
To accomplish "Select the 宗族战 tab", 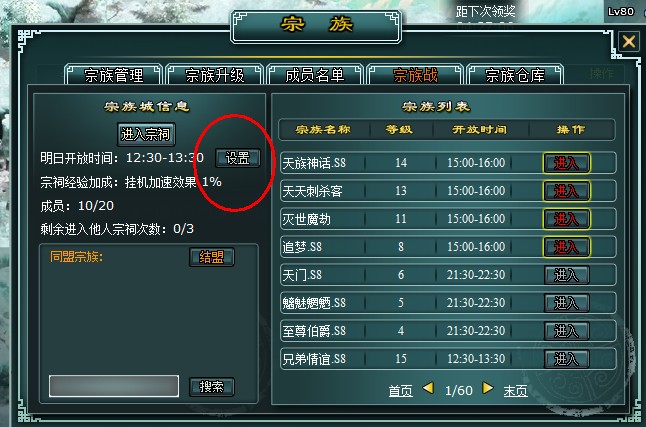I will tap(415, 75).
